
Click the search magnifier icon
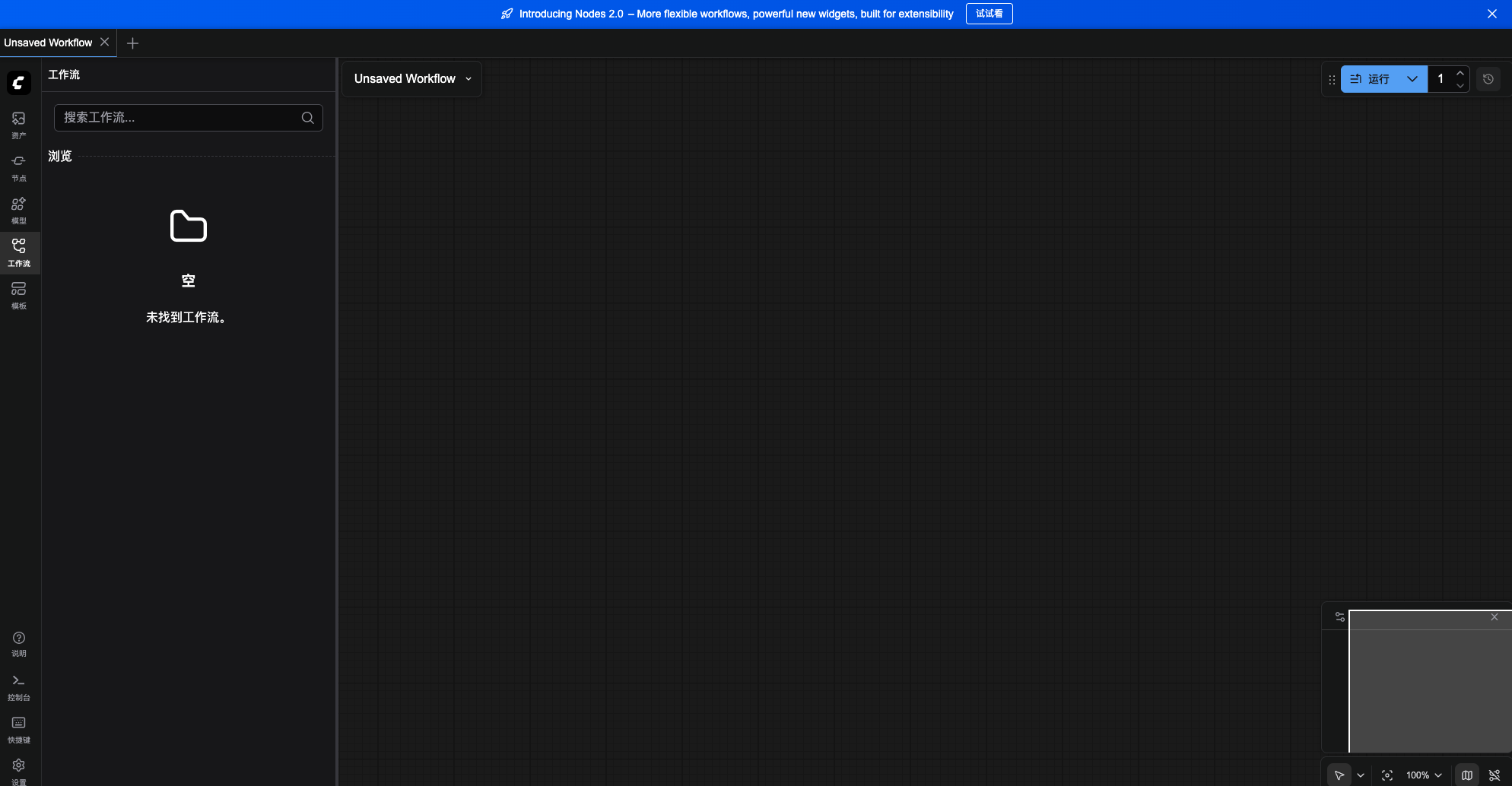(x=308, y=118)
